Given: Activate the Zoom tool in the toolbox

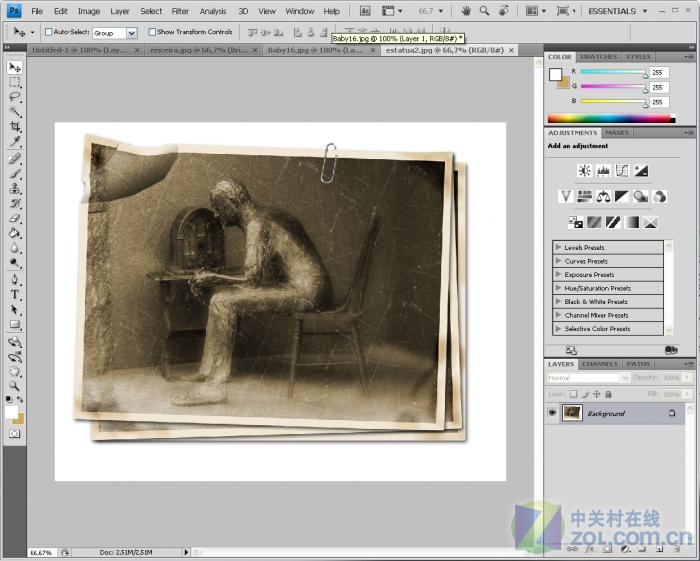Looking at the screenshot, I should [x=15, y=385].
